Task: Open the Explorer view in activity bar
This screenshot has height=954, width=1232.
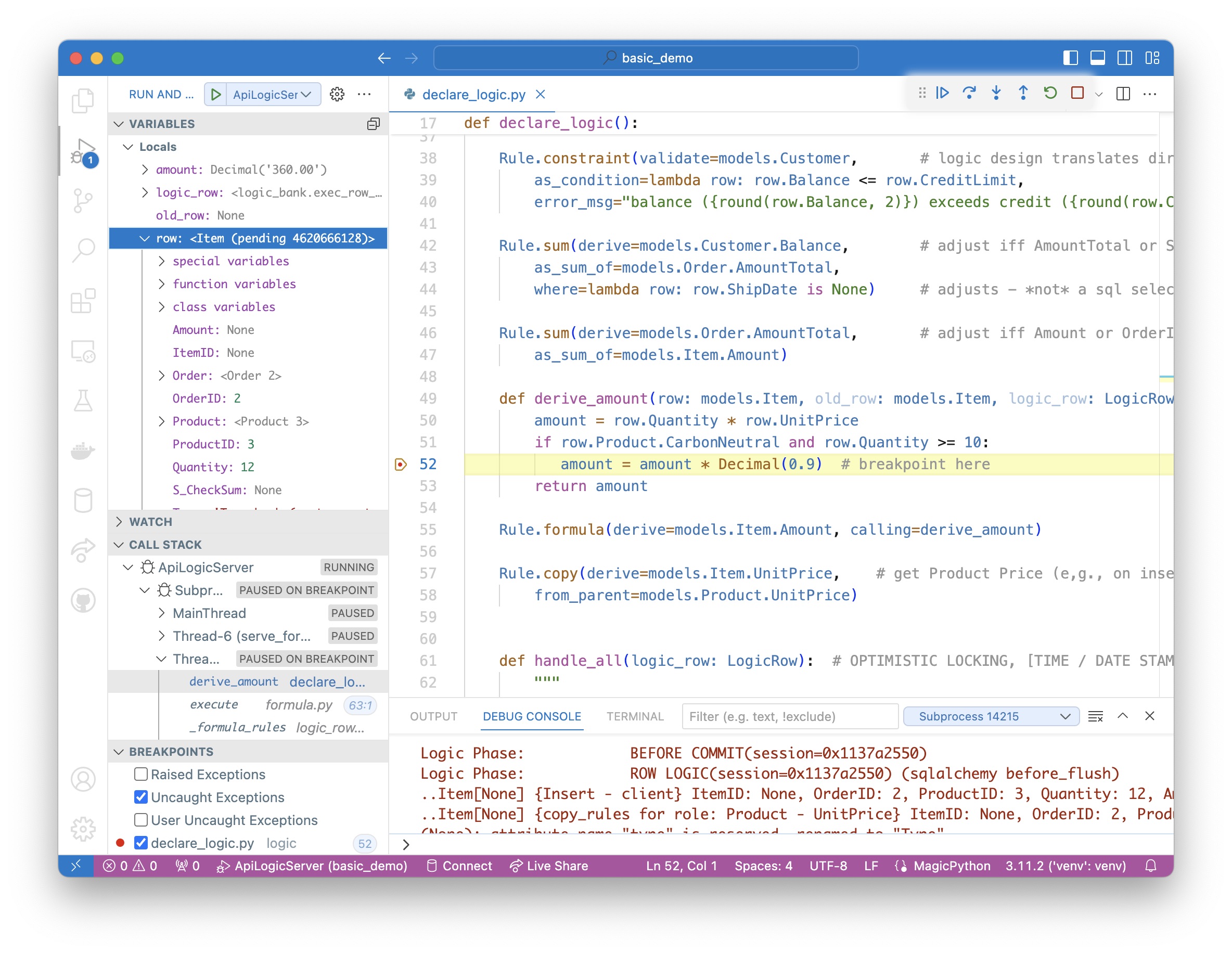Action: [x=83, y=101]
